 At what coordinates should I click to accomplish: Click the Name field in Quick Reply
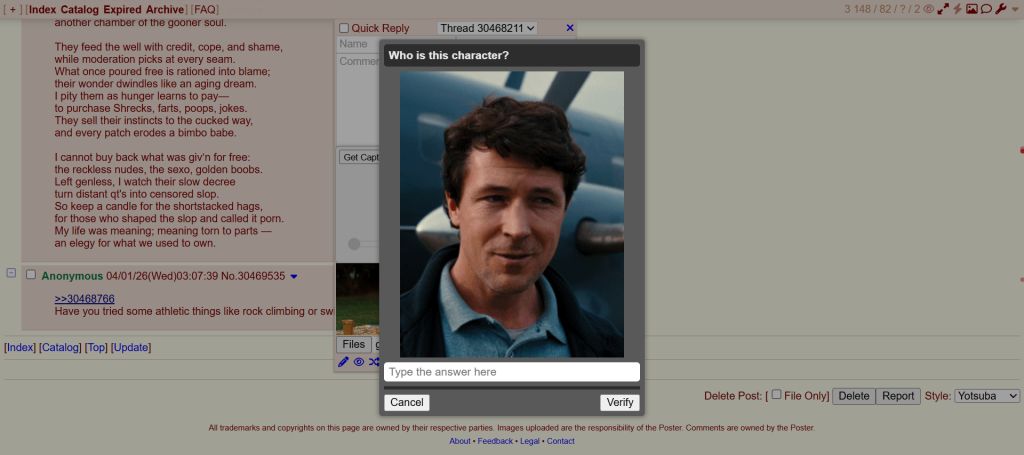[x=358, y=44]
